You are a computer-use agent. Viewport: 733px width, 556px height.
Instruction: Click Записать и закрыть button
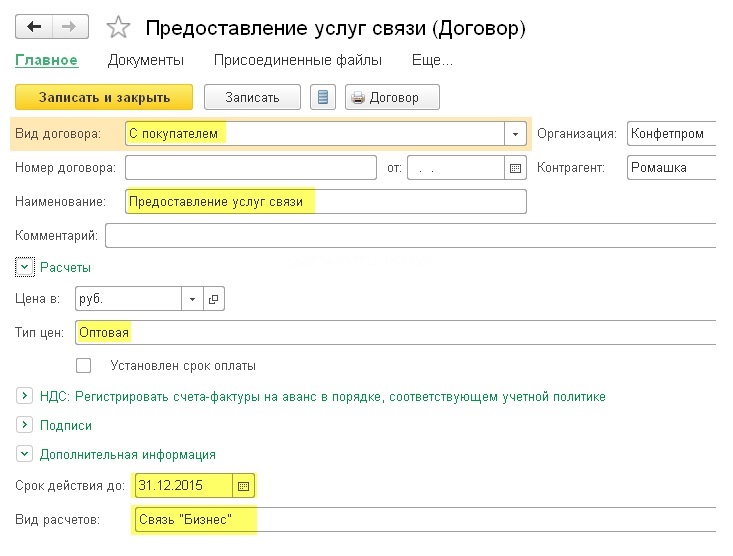[x=104, y=97]
